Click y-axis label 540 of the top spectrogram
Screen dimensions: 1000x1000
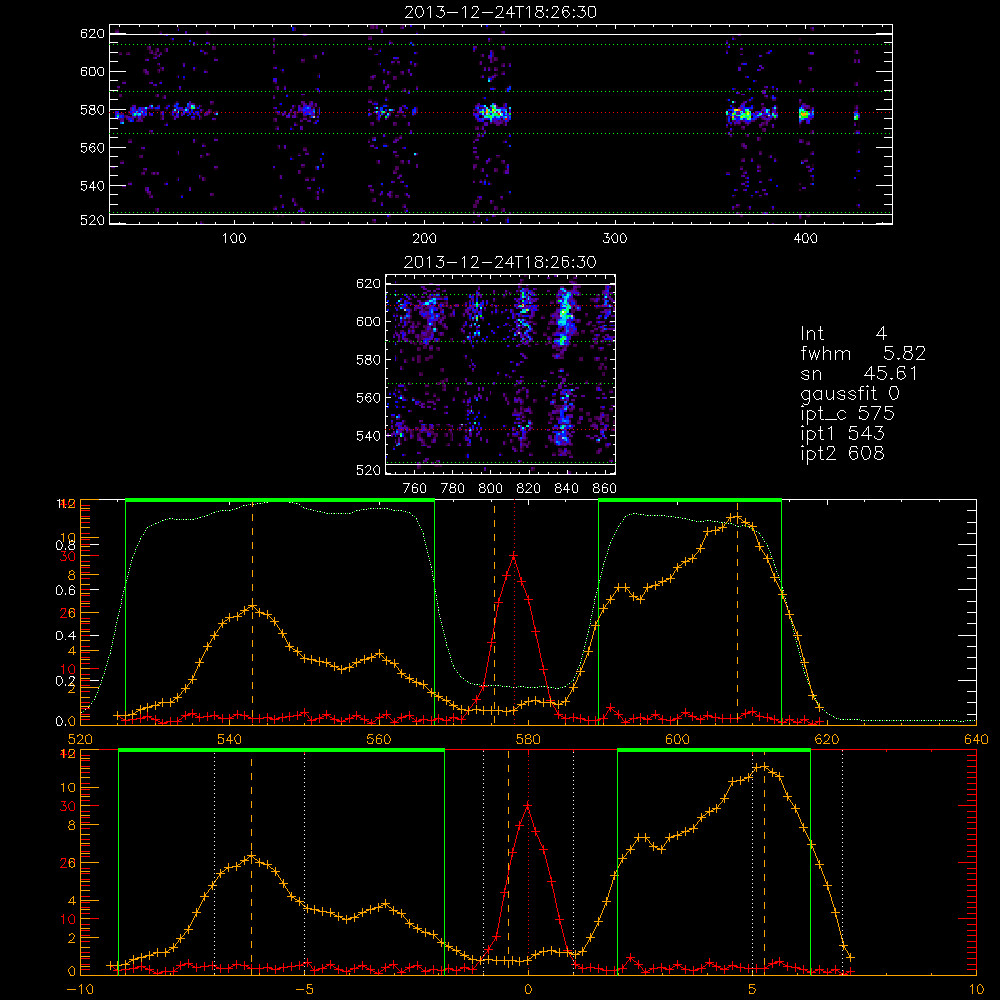click(x=92, y=186)
